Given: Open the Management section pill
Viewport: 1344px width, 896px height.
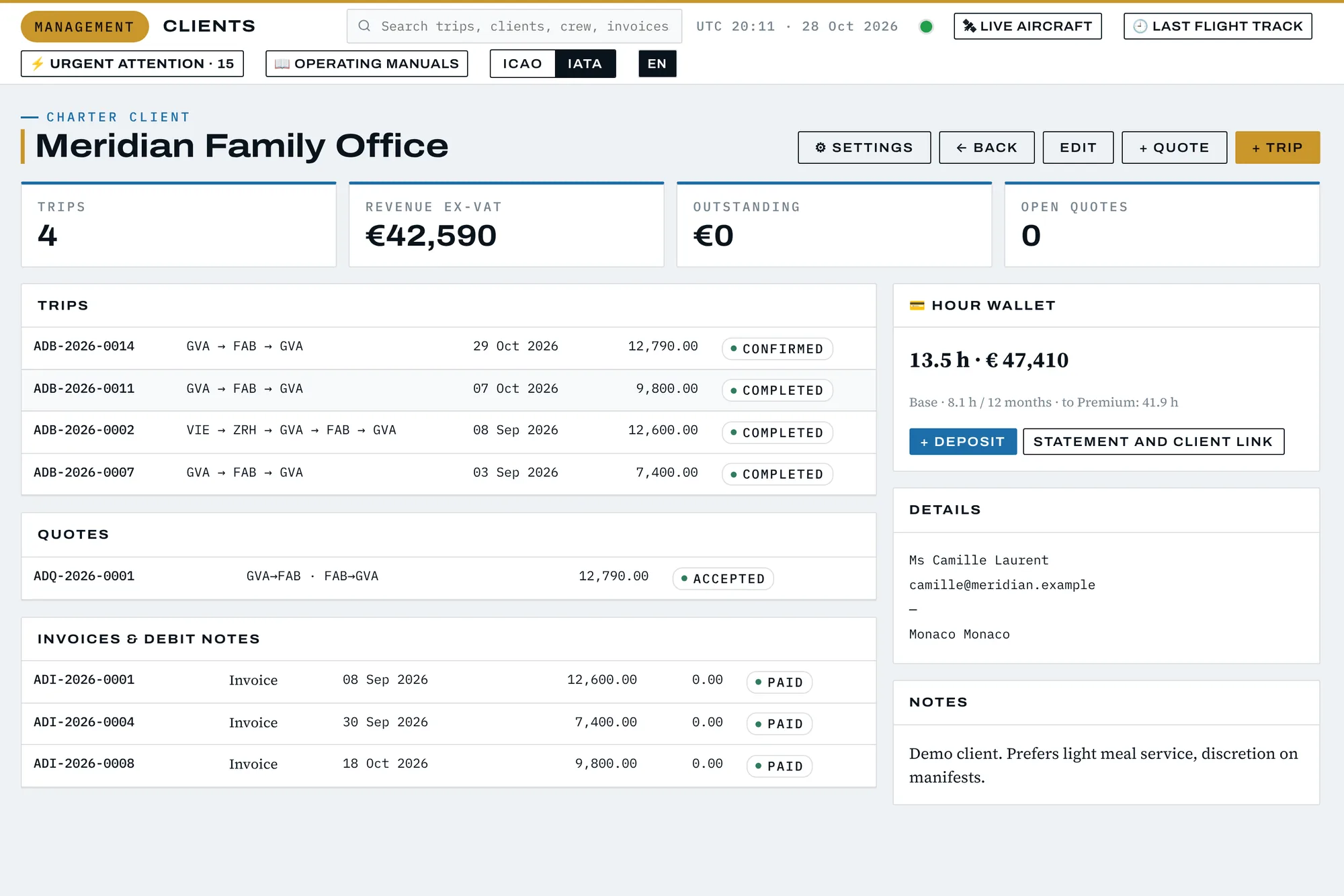Looking at the screenshot, I should [x=85, y=27].
